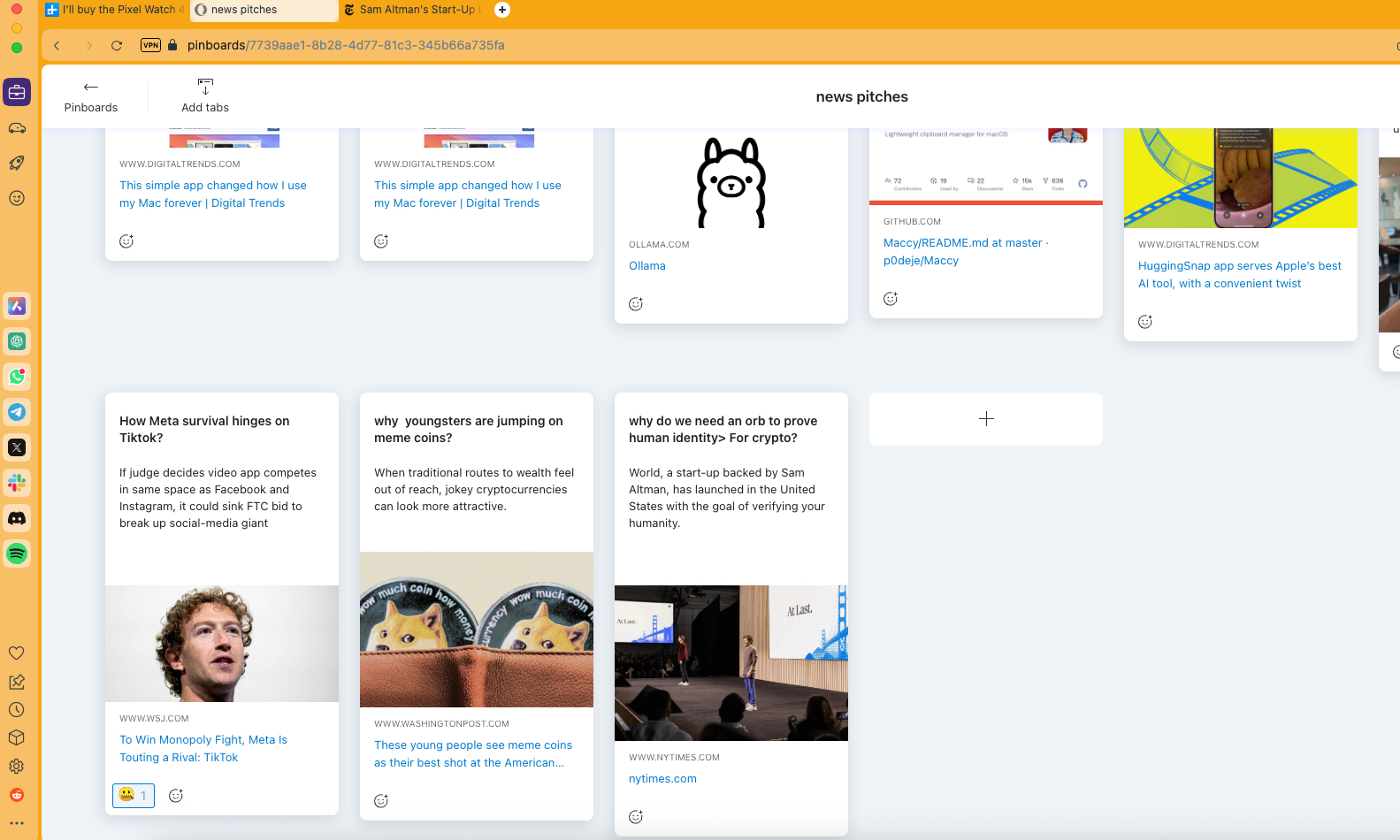Switch to "I'll buy the Pixel Watch" tab
This screenshot has height=840, width=1400.
pos(115,10)
